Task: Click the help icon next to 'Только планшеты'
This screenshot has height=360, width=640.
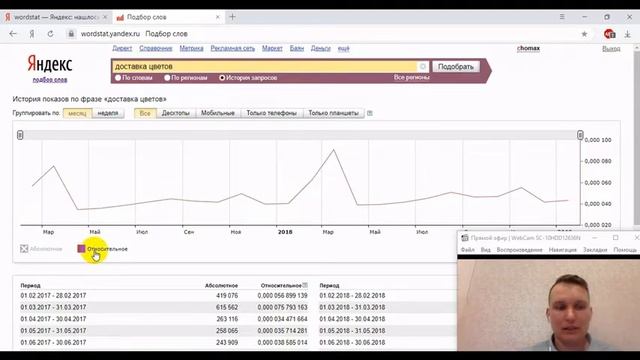Action: pos(370,113)
